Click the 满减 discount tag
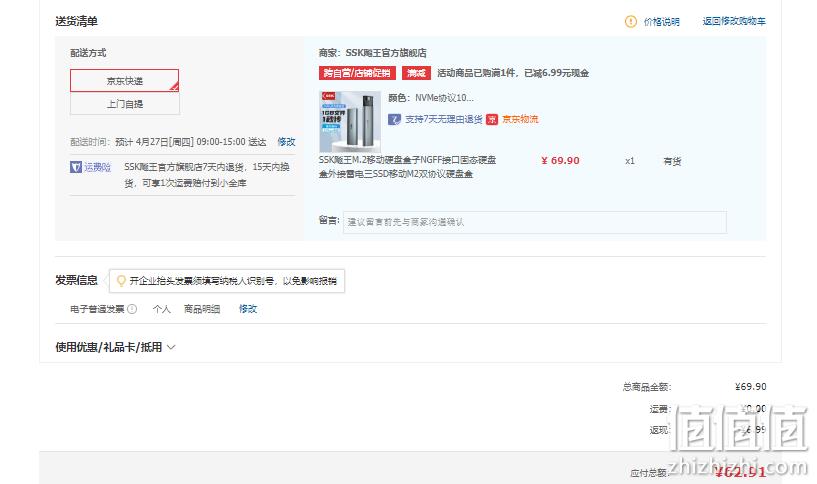The height and width of the screenshot is (484, 817). pos(416,73)
